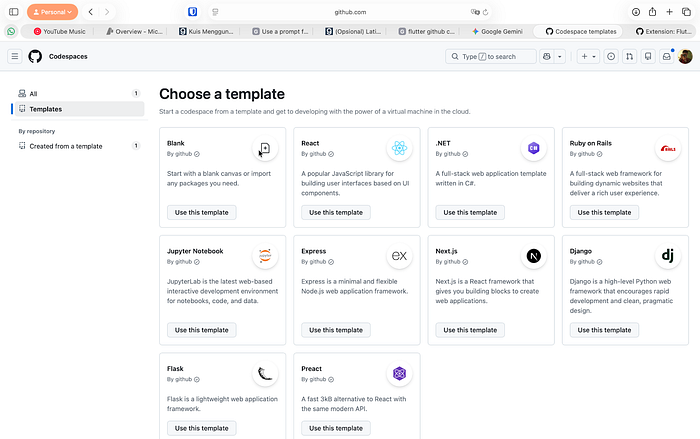700x439 pixels.
Task: Select Created from a template filter
Action: [65, 146]
